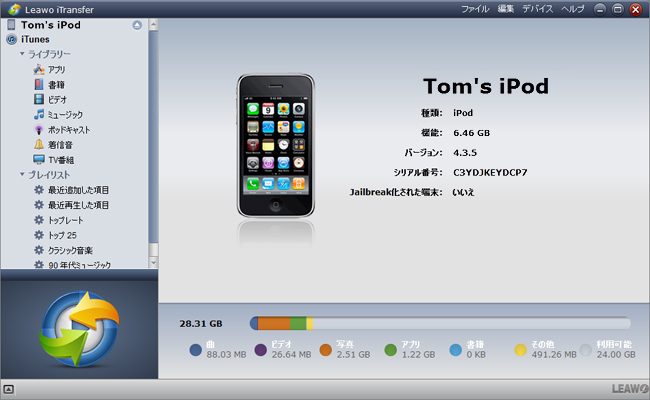Select the iTunes sidebar label
Image resolution: width=650 pixels, height=400 pixels.
(35, 39)
